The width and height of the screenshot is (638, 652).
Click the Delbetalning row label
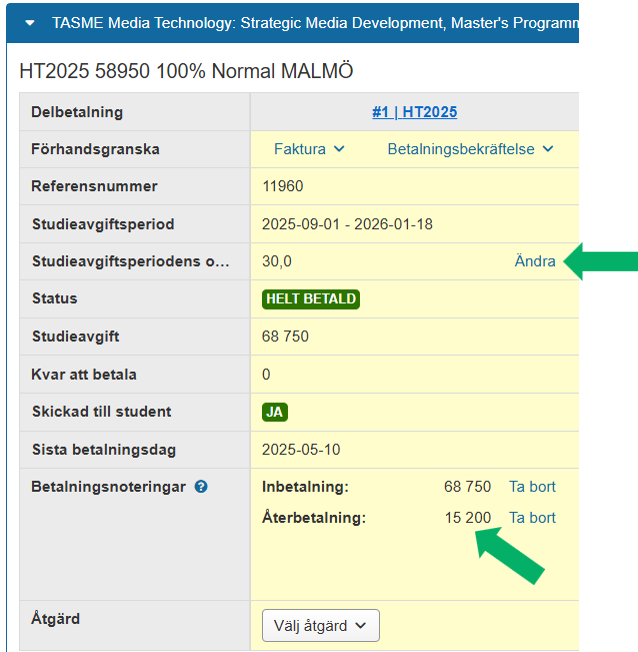[77, 112]
